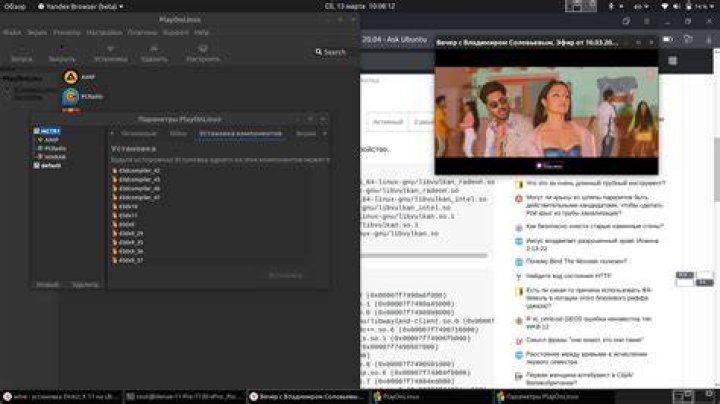Image resolution: width=720 pixels, height=404 pixels.
Task: Click the Новый button in settings window
Action: (x=48, y=285)
